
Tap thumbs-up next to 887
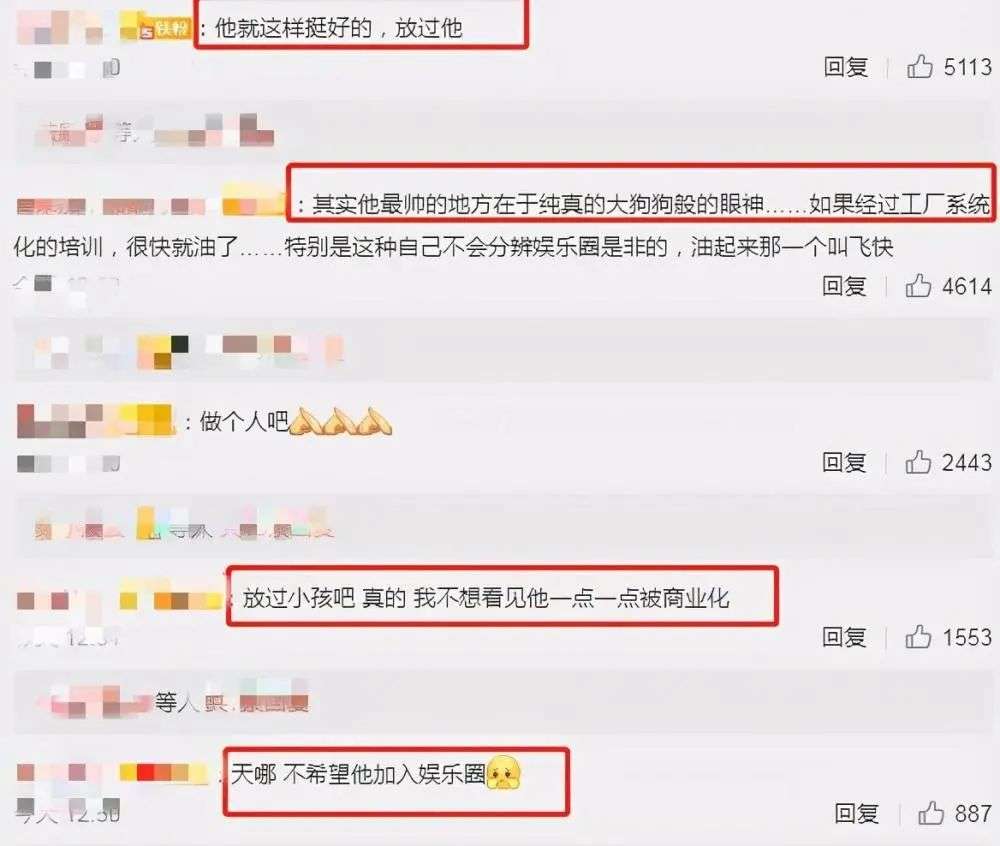tap(931, 813)
